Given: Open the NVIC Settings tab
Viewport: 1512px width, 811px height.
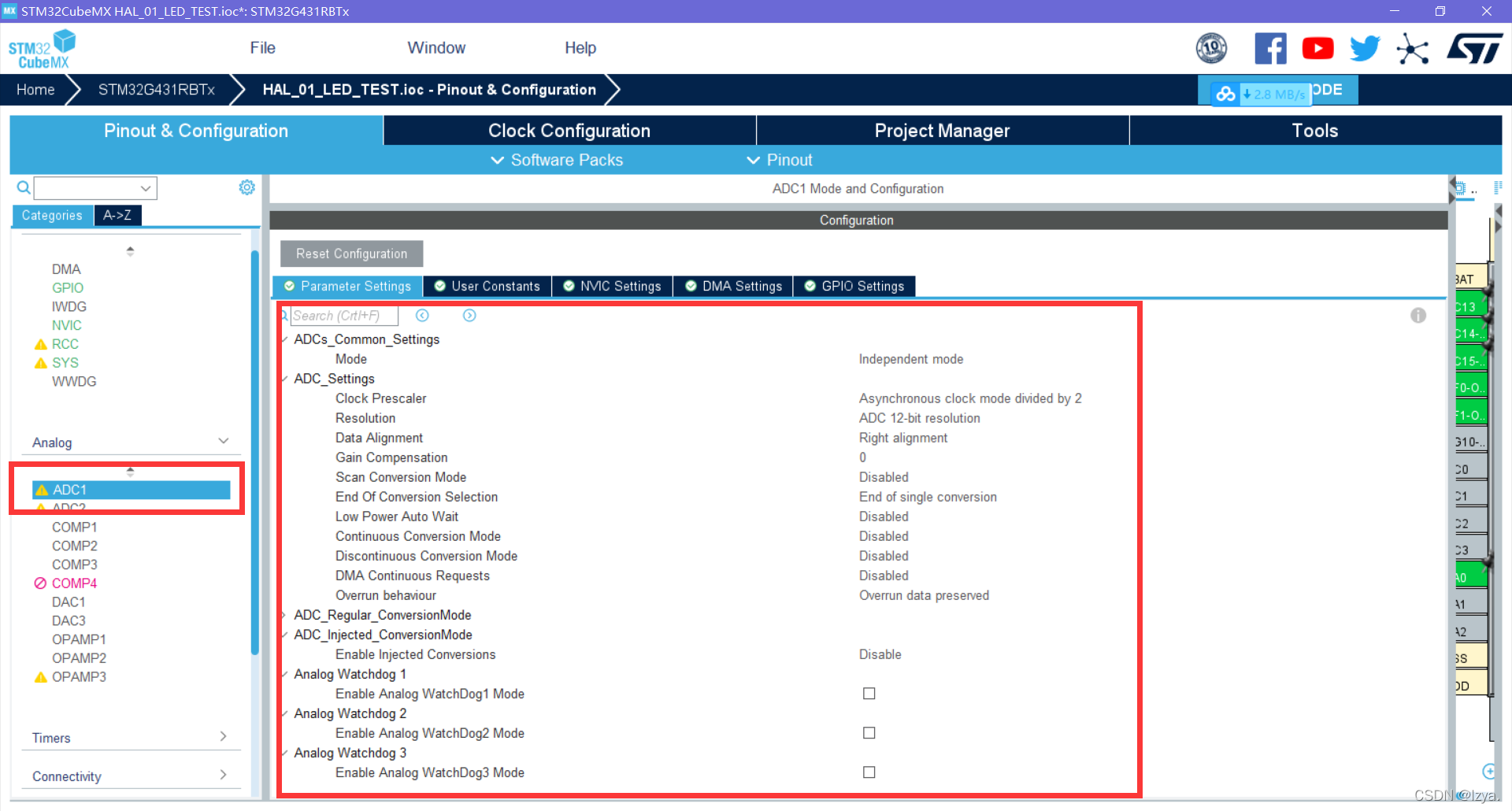Looking at the screenshot, I should (613, 287).
